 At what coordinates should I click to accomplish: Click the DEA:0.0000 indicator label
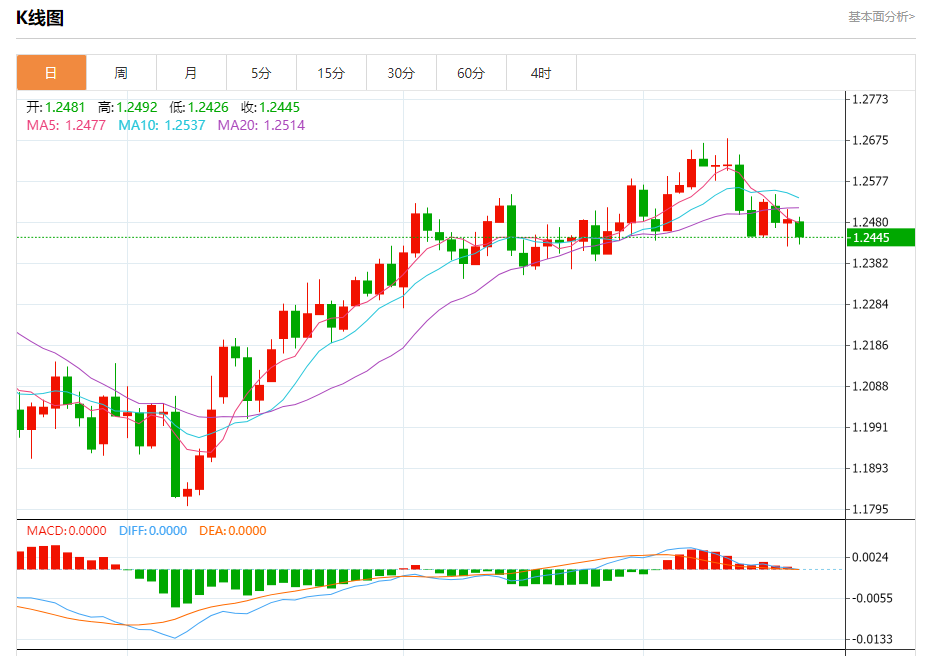click(x=233, y=530)
